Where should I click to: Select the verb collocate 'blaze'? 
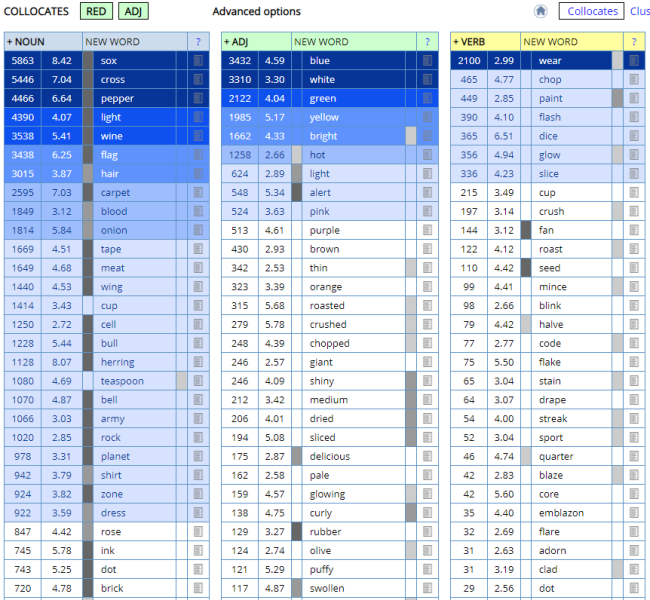[551, 475]
